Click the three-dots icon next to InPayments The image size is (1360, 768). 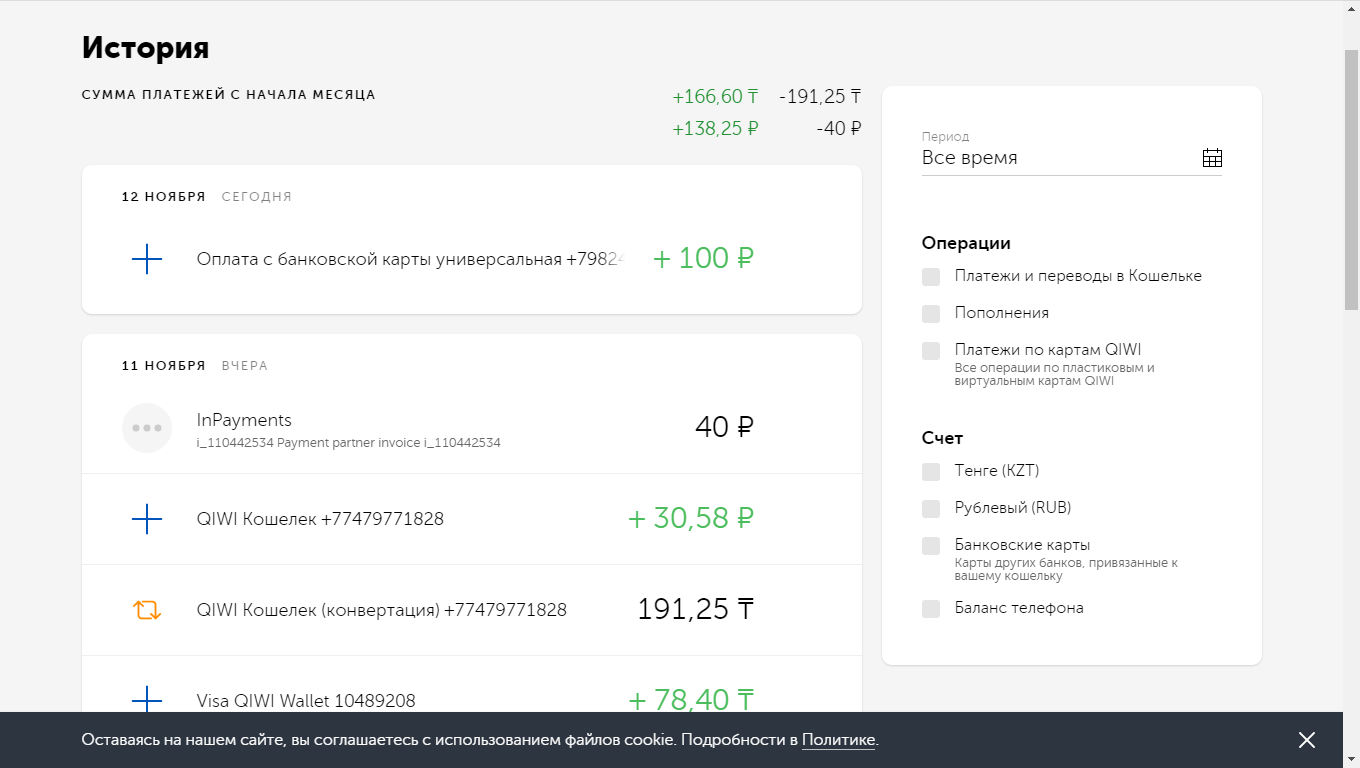(147, 428)
